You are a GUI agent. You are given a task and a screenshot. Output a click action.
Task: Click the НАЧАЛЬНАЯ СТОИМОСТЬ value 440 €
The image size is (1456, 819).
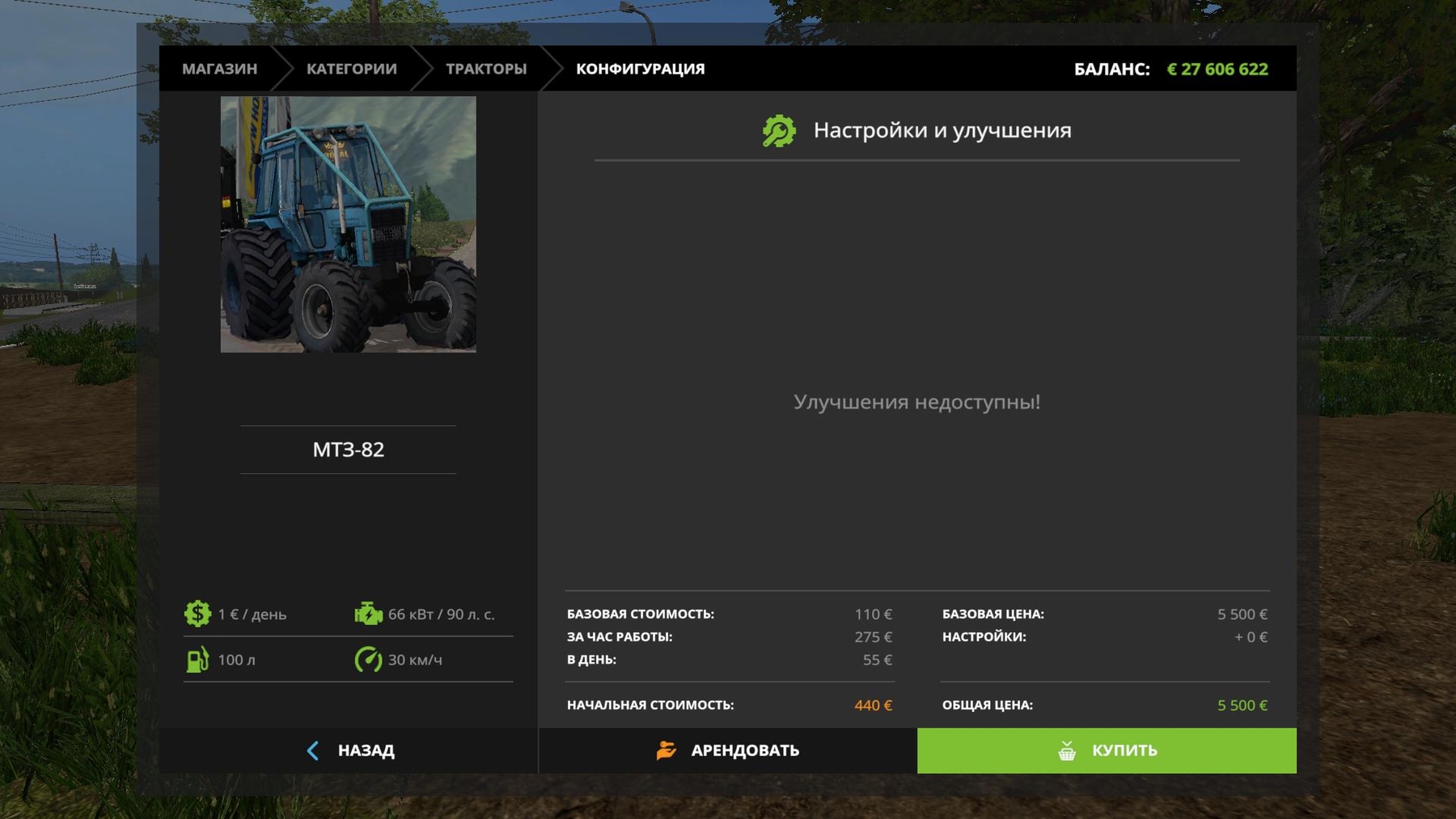(873, 705)
